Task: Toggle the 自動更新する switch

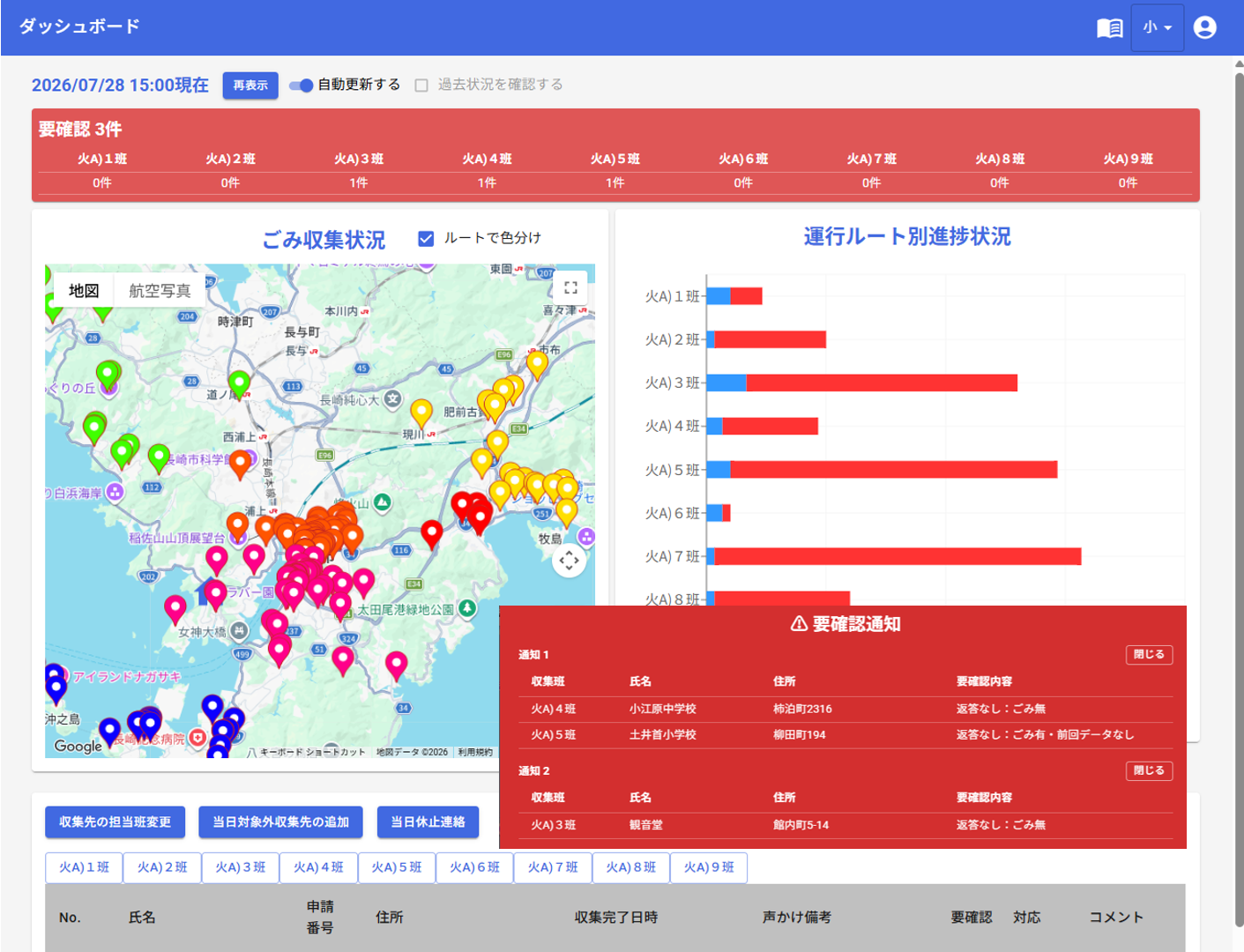Action: [301, 86]
